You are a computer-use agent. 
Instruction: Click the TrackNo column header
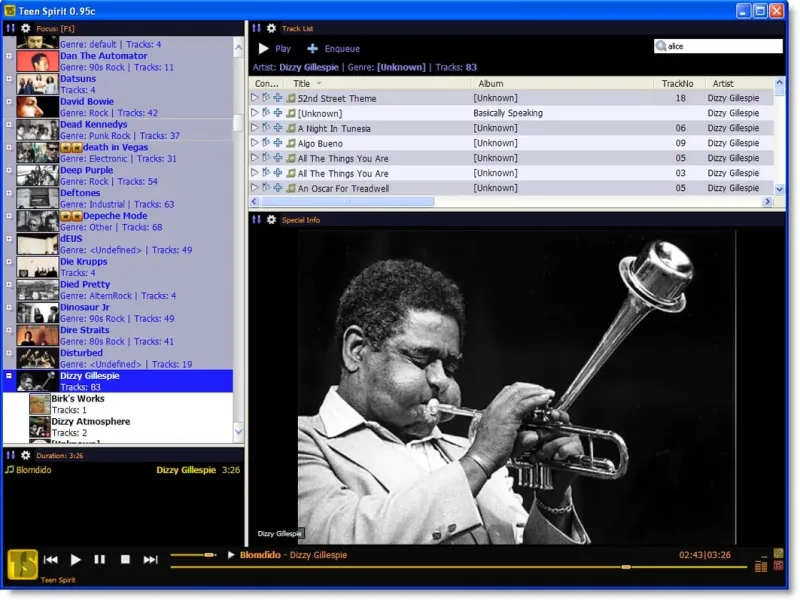[677, 84]
